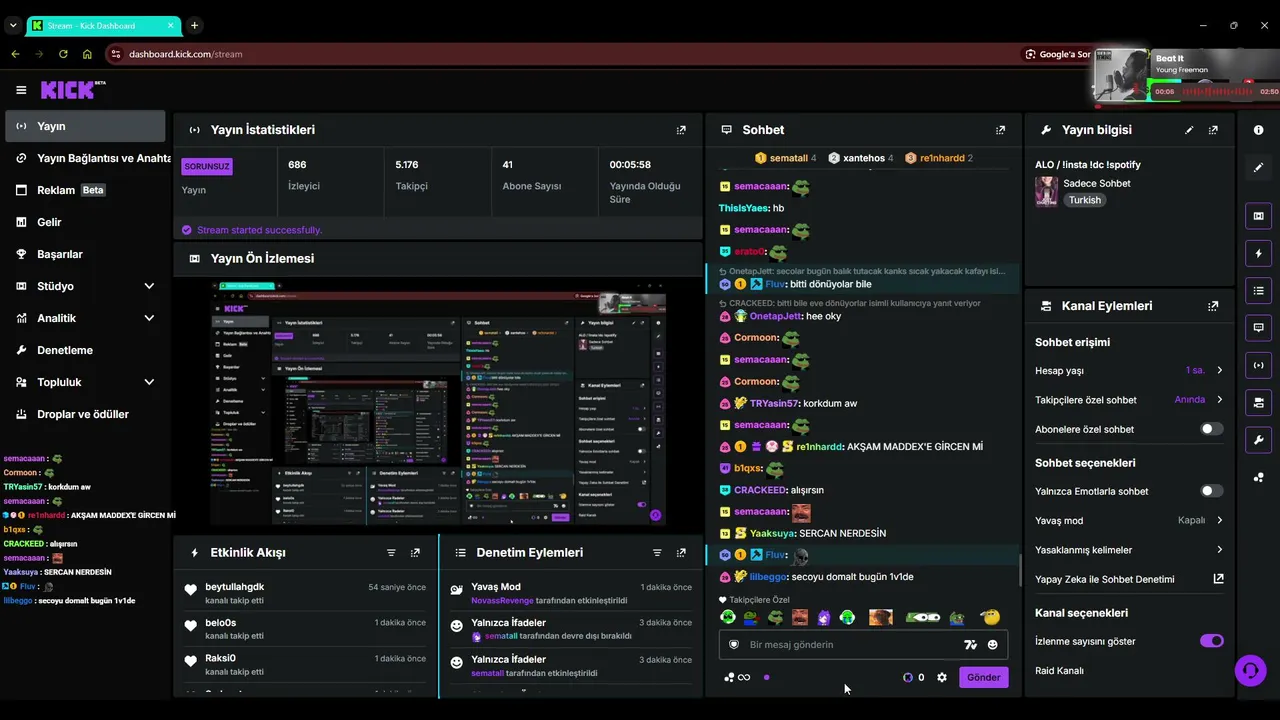Open the hamburger menu beside the Kick logo
This screenshot has width=1280, height=720.
[x=21, y=90]
